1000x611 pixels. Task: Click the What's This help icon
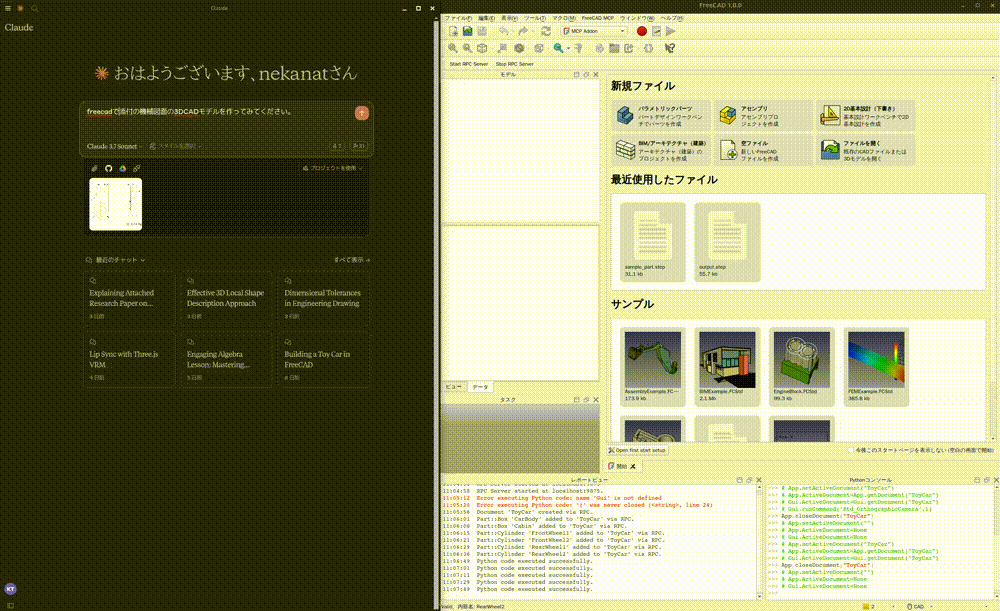click(x=670, y=47)
